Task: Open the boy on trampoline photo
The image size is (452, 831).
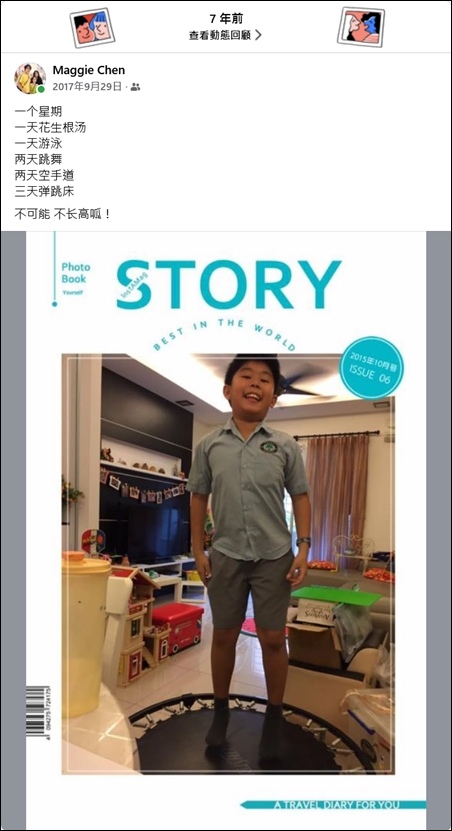Action: tap(228, 563)
